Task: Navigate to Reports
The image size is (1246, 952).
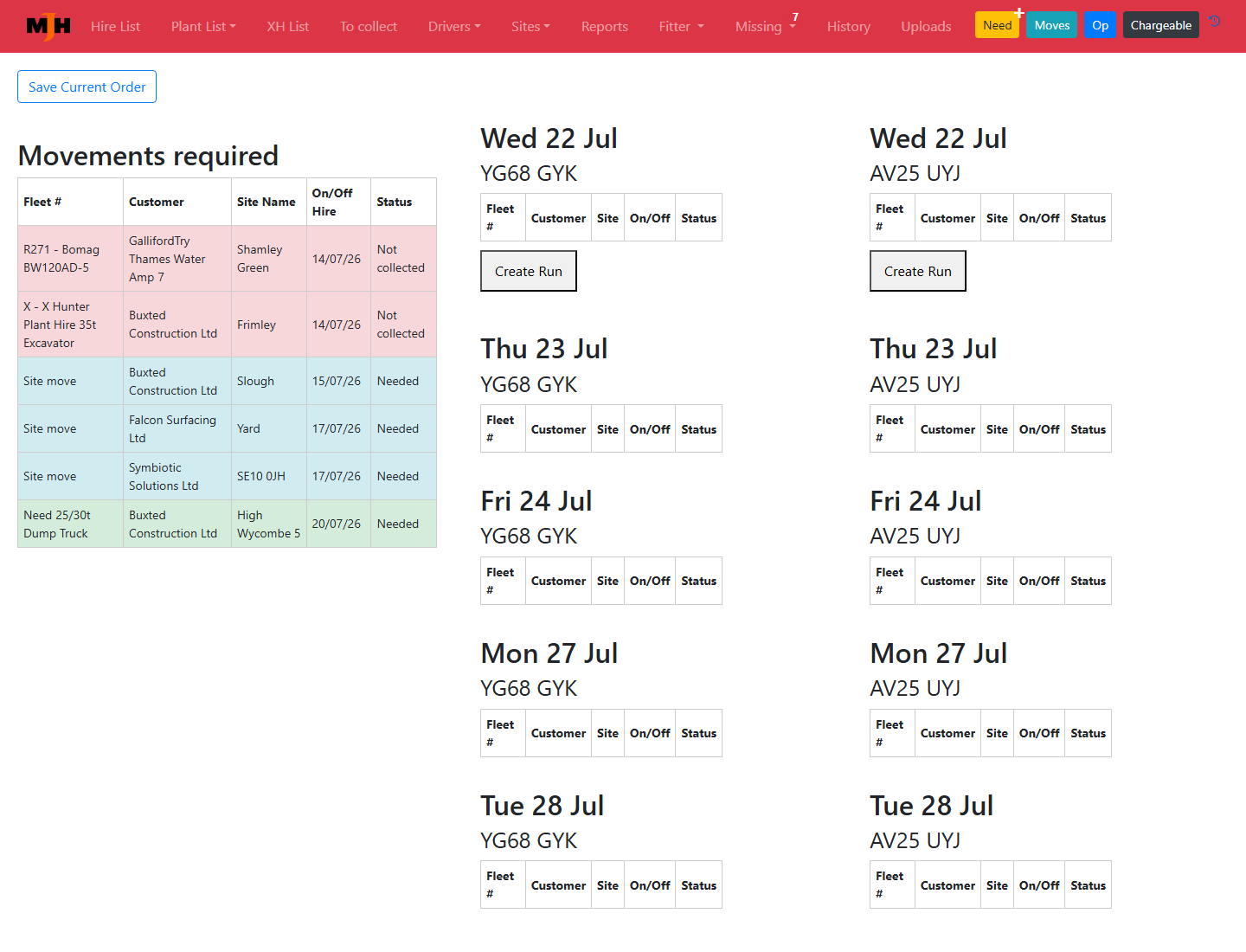Action: pos(605,26)
